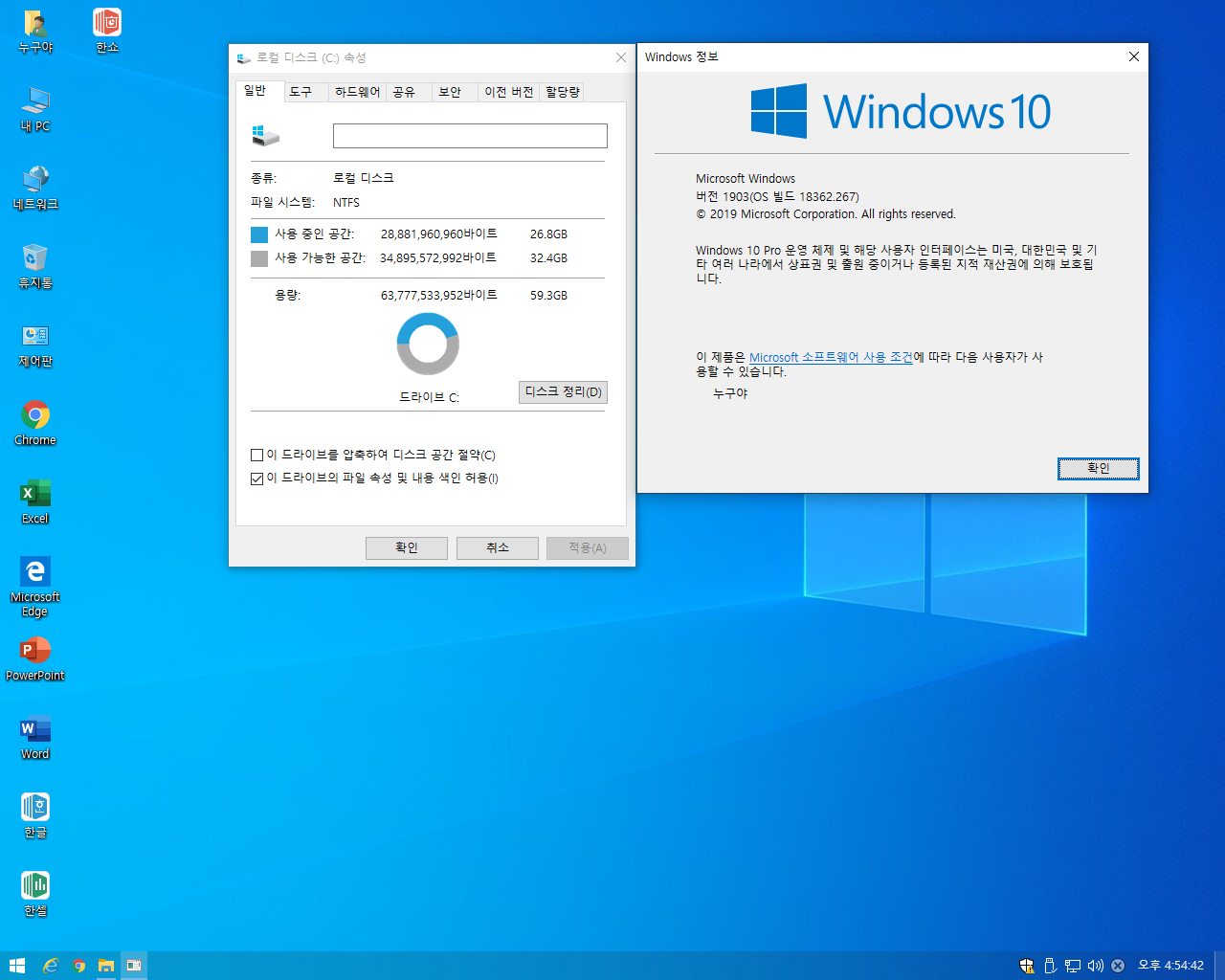Open the Windows Security tray icon

pyautogui.click(x=1027, y=966)
